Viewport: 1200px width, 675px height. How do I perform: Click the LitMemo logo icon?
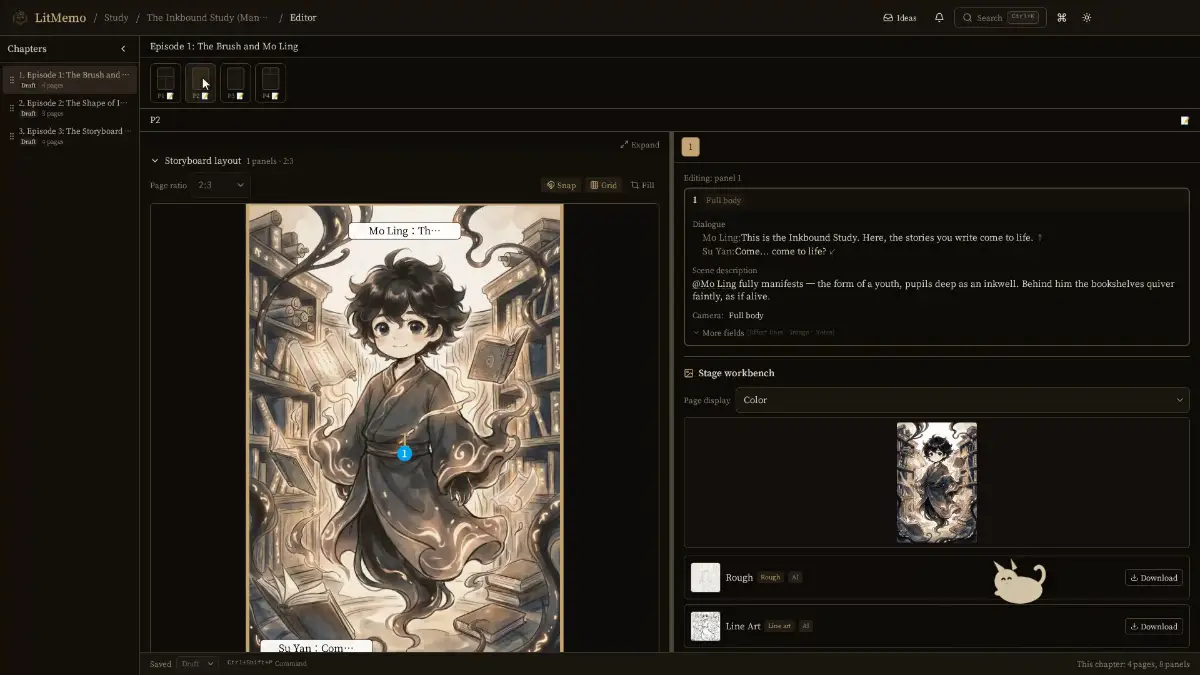20,17
